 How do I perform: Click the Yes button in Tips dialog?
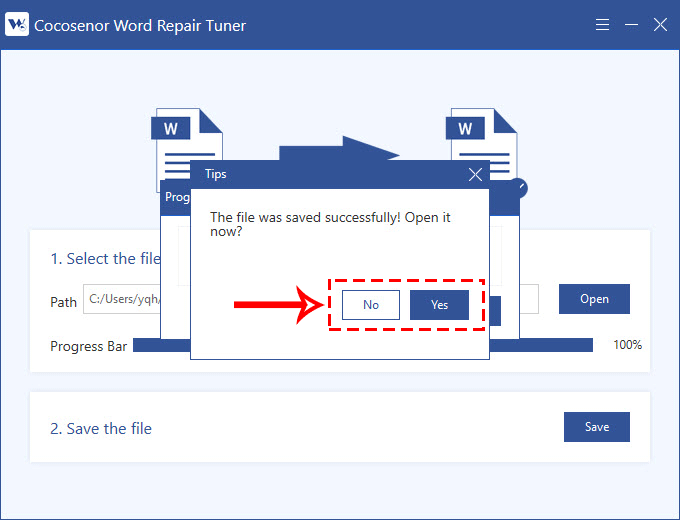[x=439, y=305]
